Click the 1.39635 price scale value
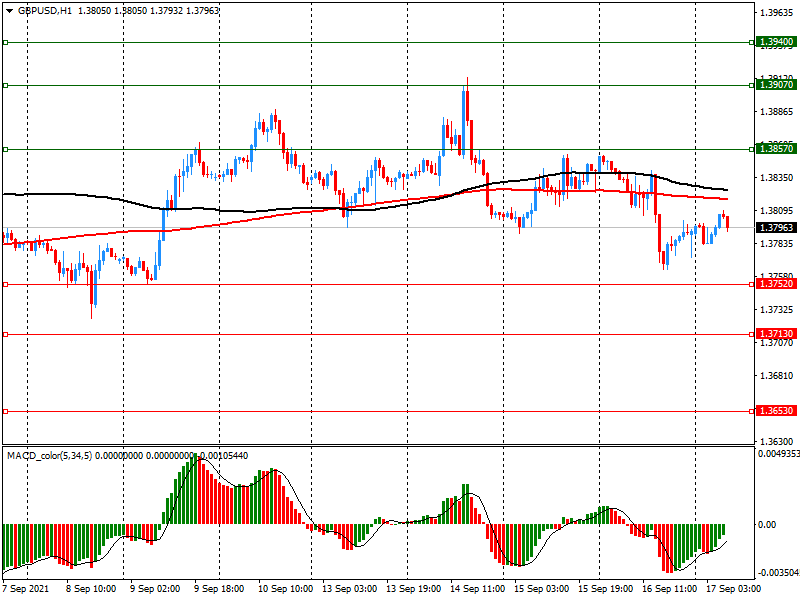Image resolution: width=800 pixels, height=600 pixels. pos(777,13)
